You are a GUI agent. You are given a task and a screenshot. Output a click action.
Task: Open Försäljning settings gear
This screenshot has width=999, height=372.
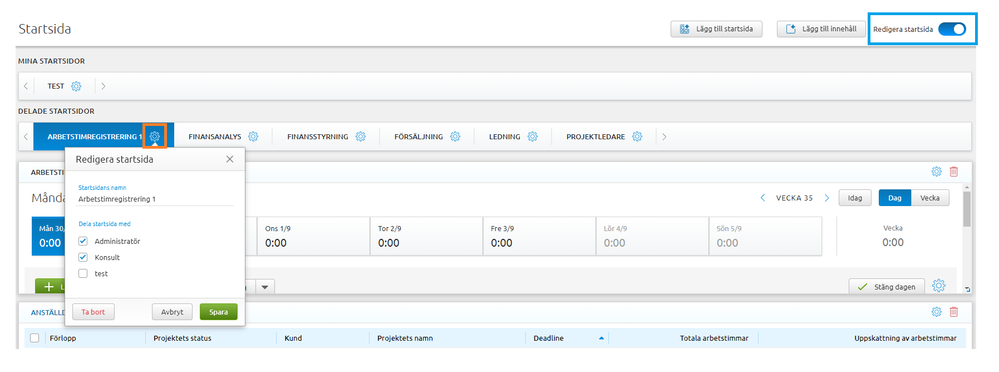(455, 136)
